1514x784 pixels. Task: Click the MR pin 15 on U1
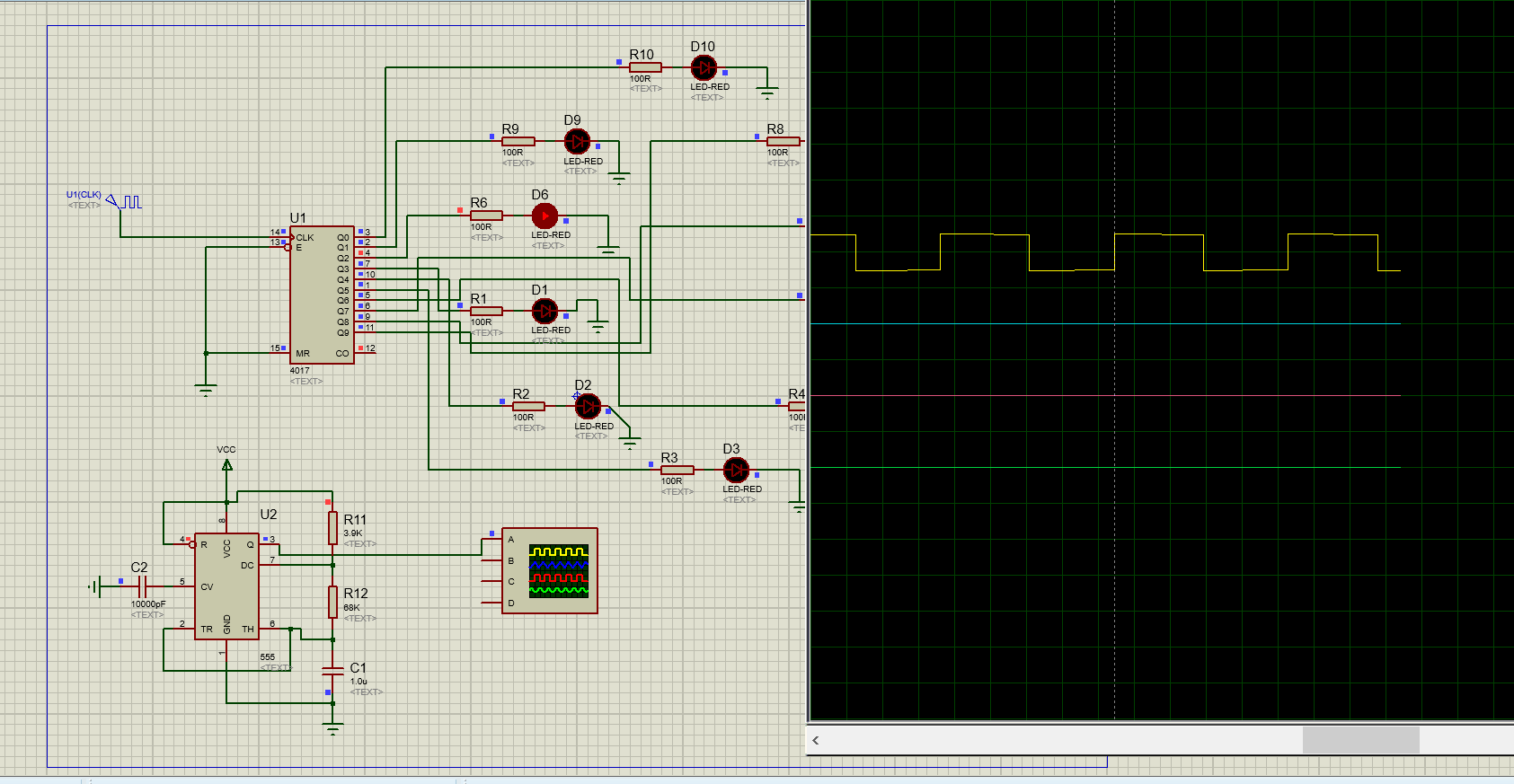coord(279,353)
